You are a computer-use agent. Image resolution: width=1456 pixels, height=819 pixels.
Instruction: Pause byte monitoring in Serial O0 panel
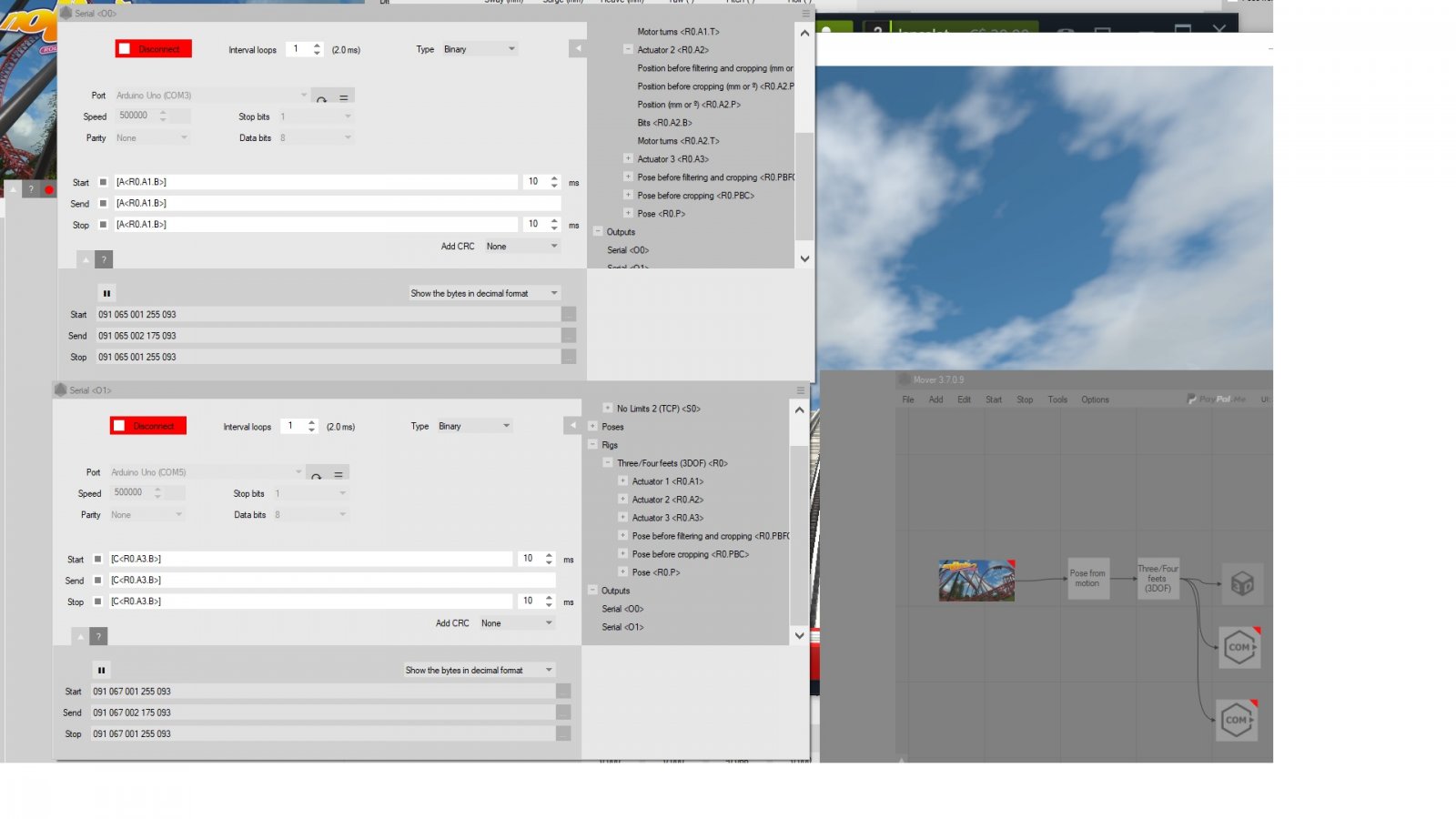pos(106,293)
